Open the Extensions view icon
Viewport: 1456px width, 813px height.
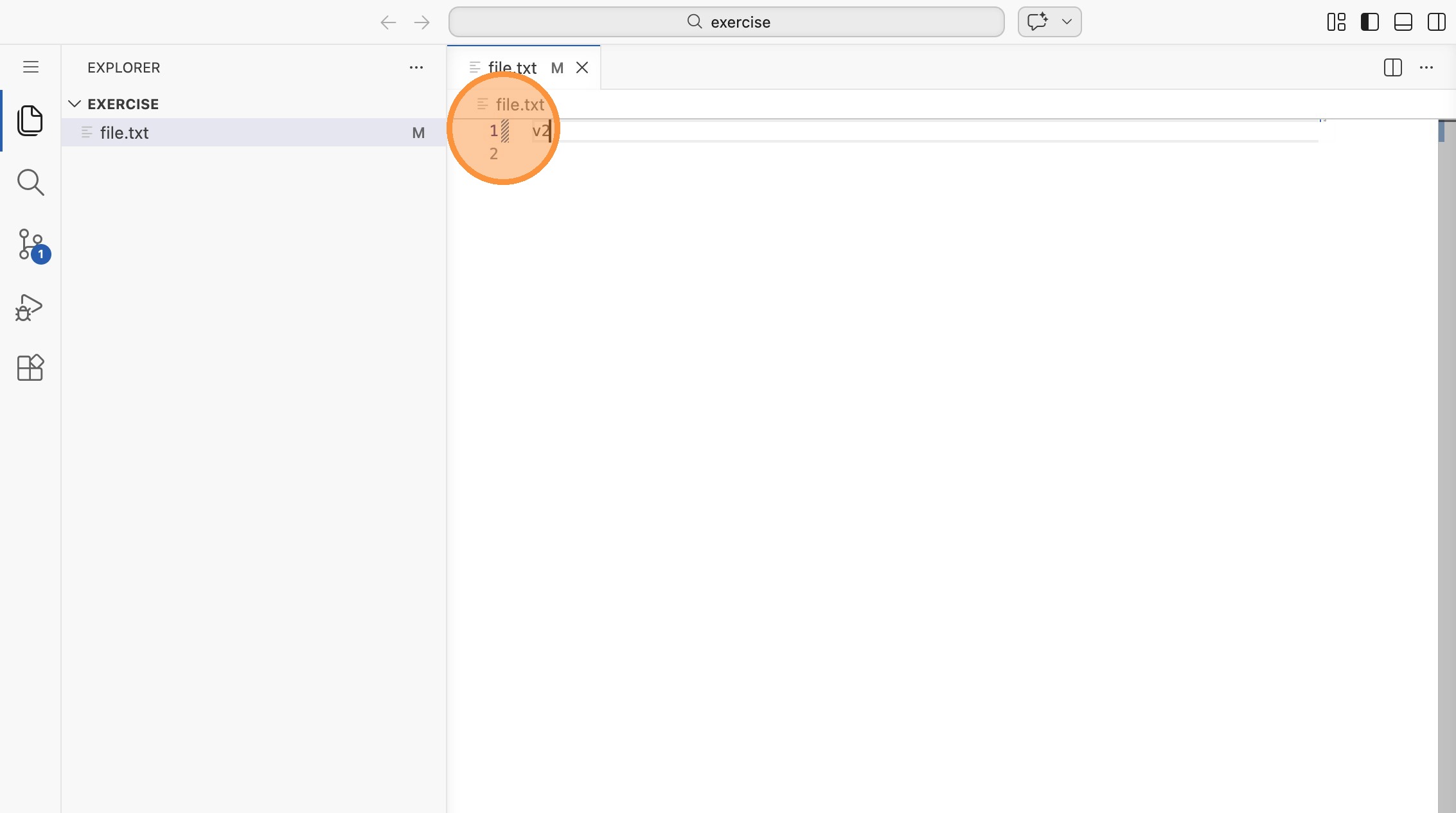pyautogui.click(x=30, y=368)
